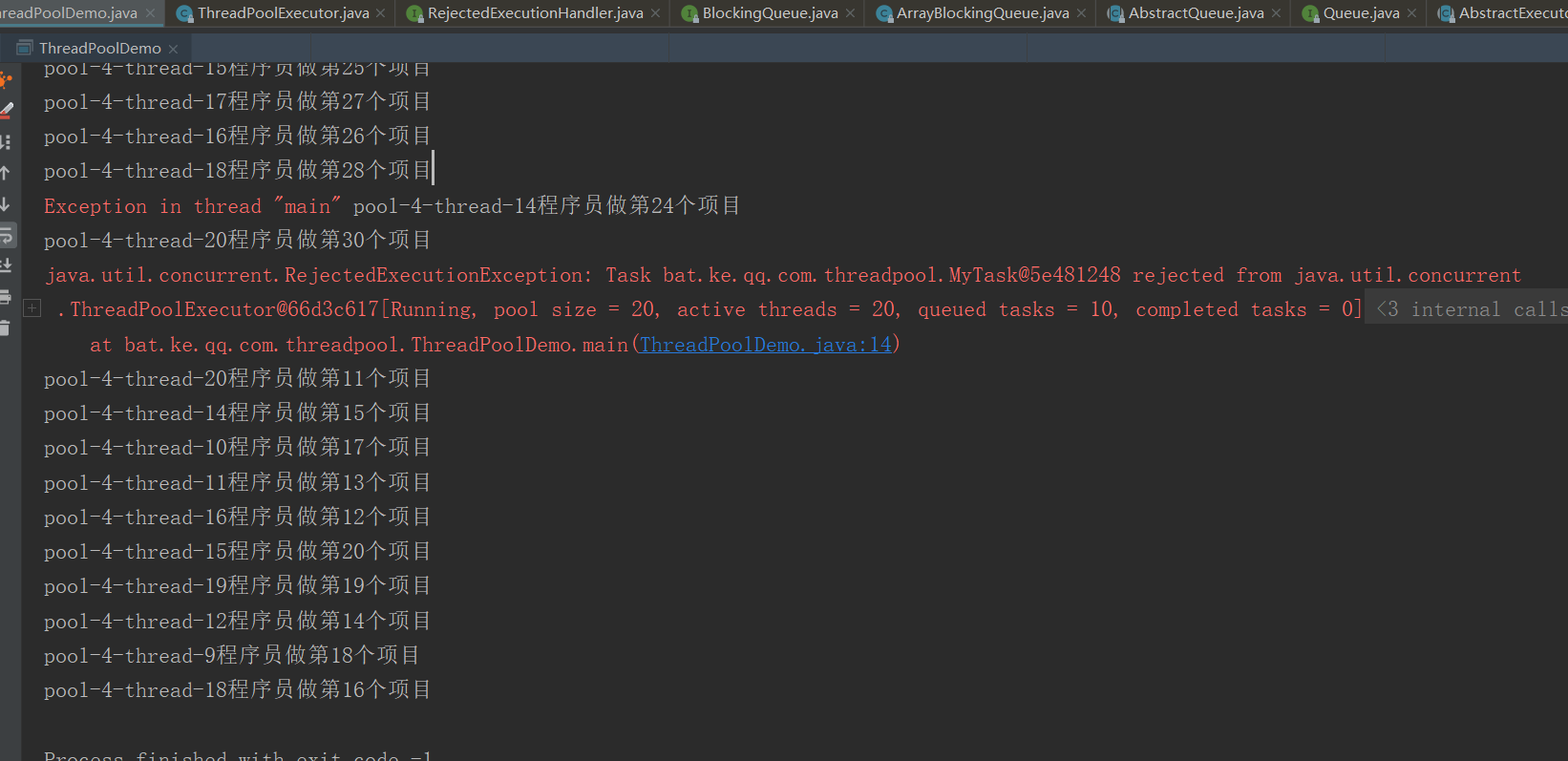
Task: Open the ThreadPoolDemo.java:14 source link
Action: [766, 345]
